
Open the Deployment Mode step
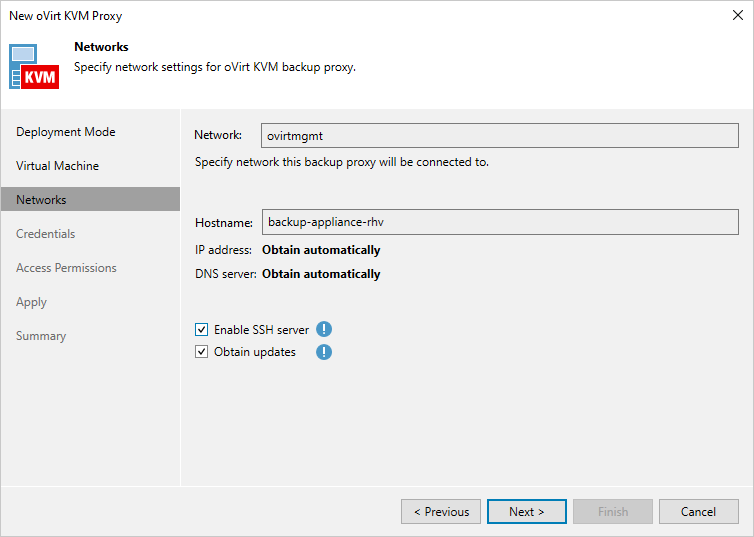66,132
